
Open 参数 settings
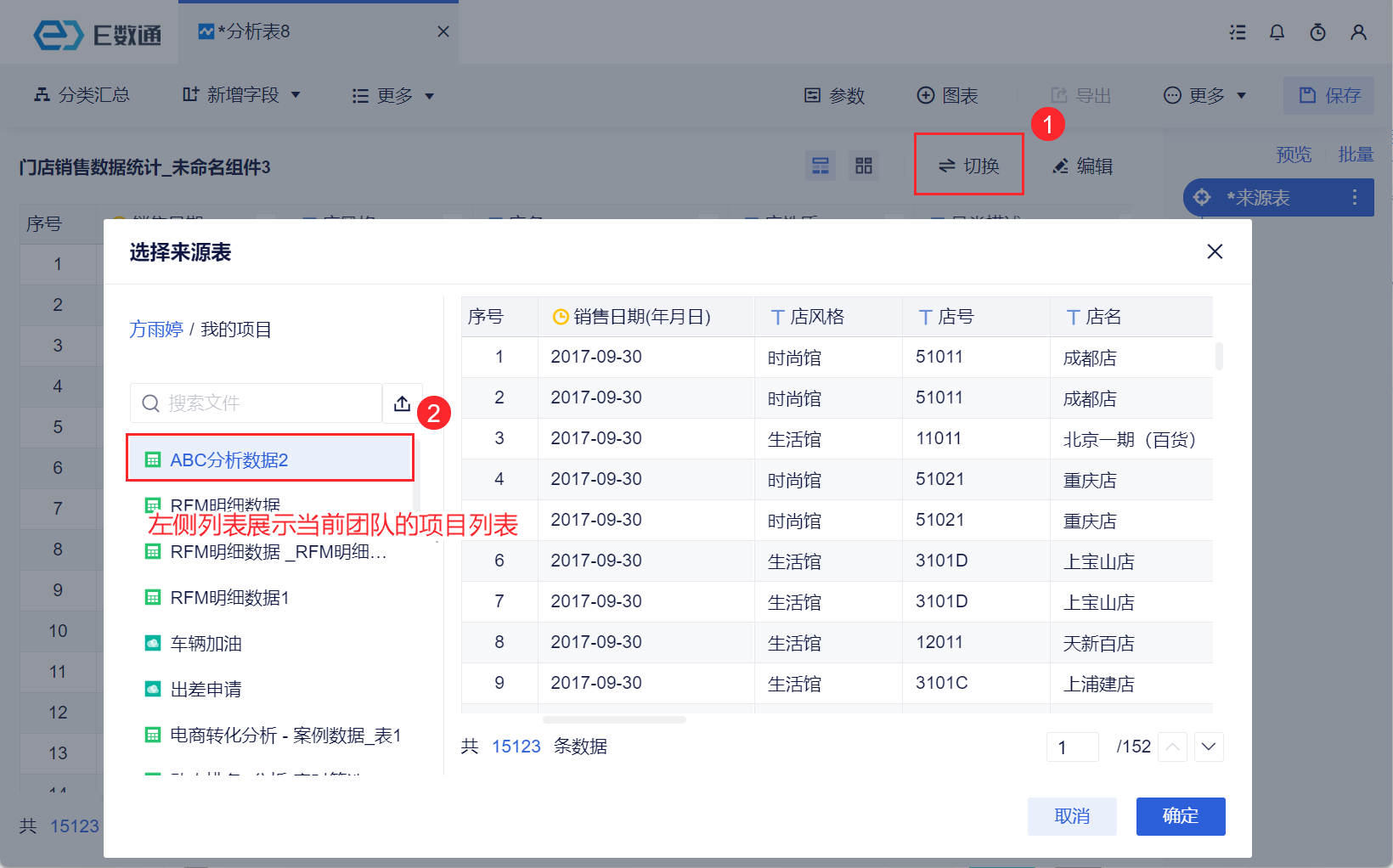(834, 96)
